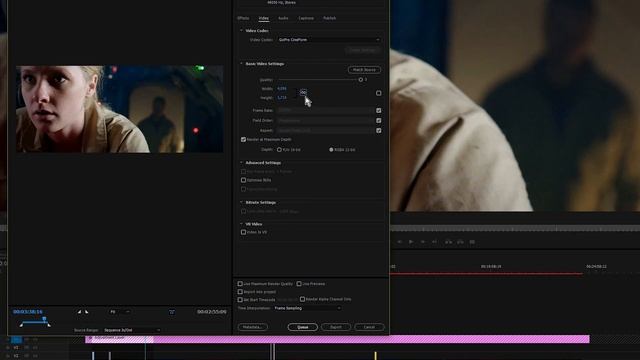
Task: Click the export preview thumbnail
Action: (x=120, y=109)
